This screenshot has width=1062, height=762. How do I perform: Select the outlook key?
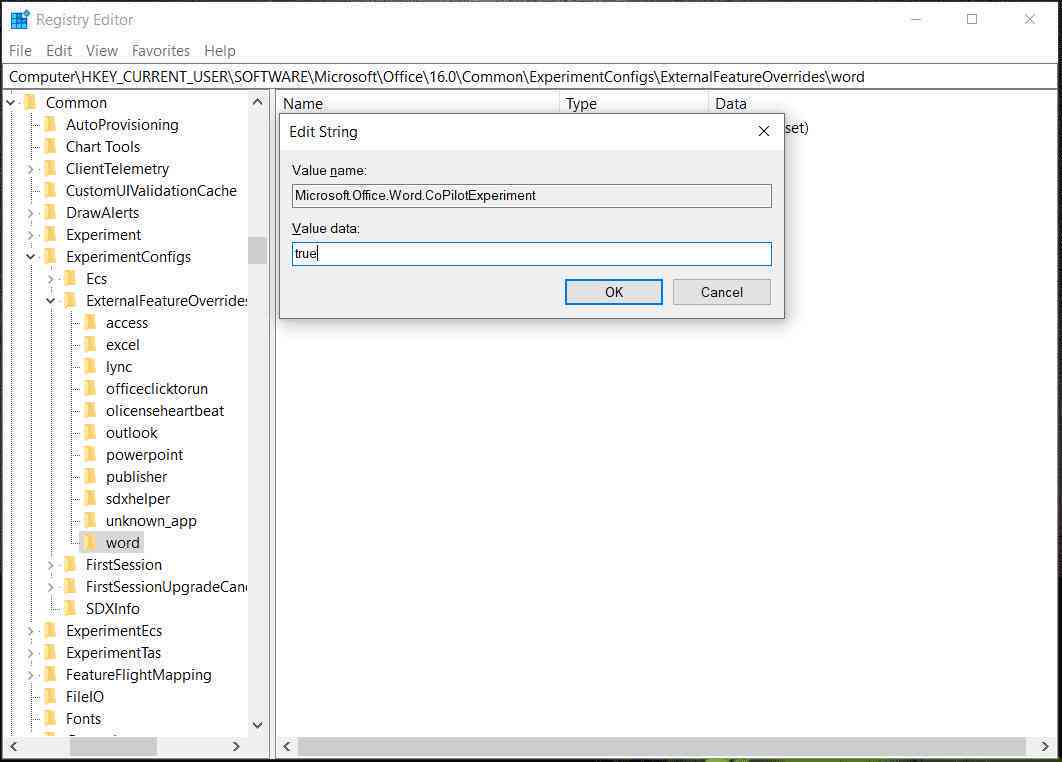coord(131,433)
